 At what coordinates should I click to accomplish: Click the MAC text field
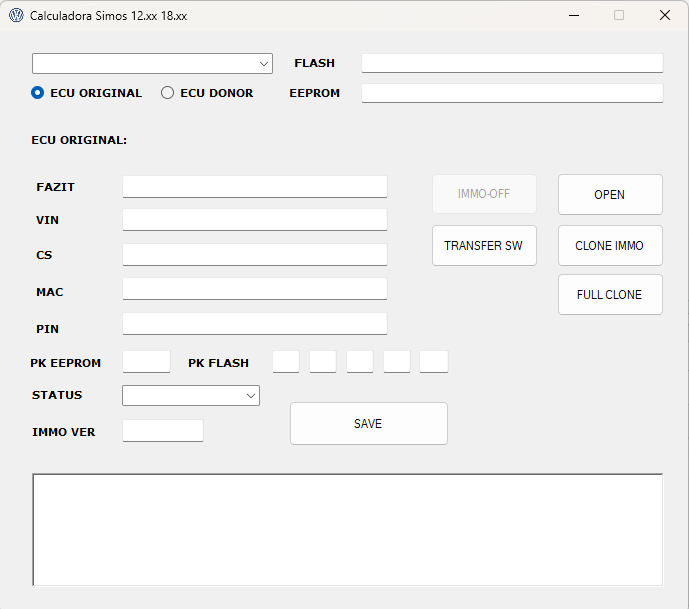[254, 289]
